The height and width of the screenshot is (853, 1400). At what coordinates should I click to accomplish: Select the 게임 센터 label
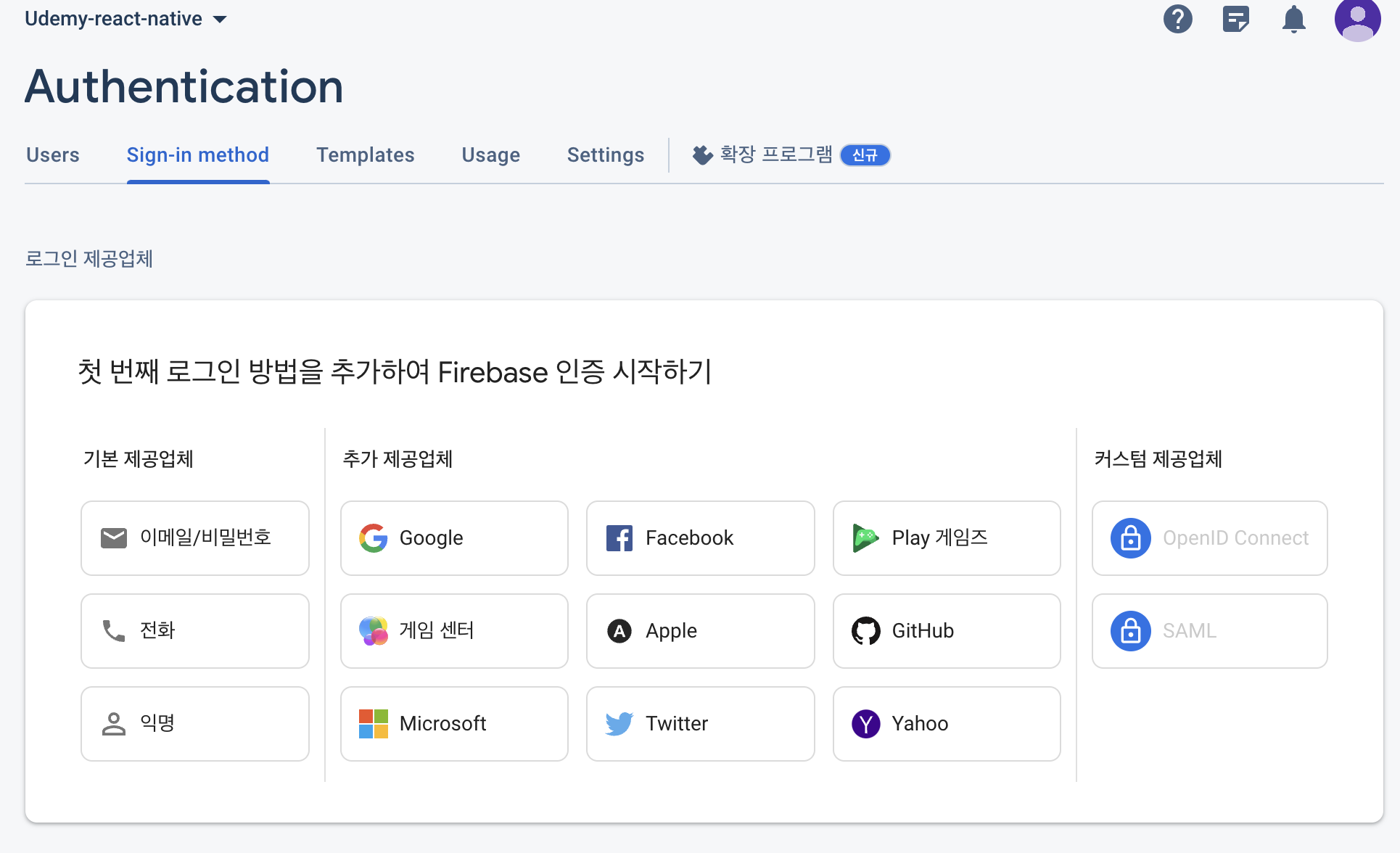pos(437,630)
